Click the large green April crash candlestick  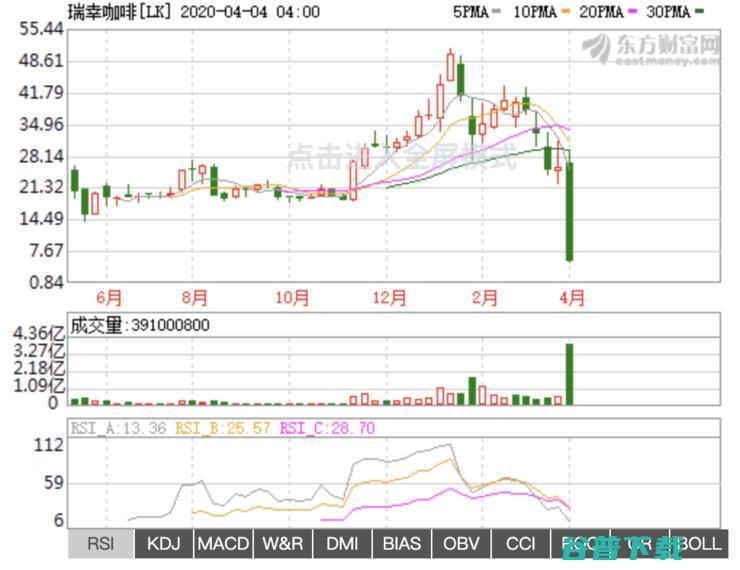point(570,211)
